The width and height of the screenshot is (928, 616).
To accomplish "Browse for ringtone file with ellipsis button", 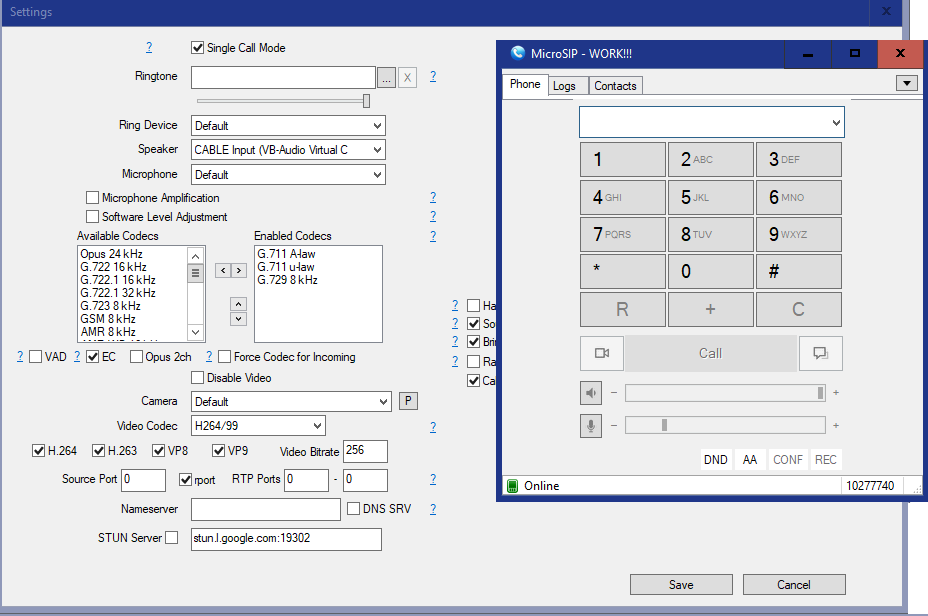I will (x=386, y=78).
